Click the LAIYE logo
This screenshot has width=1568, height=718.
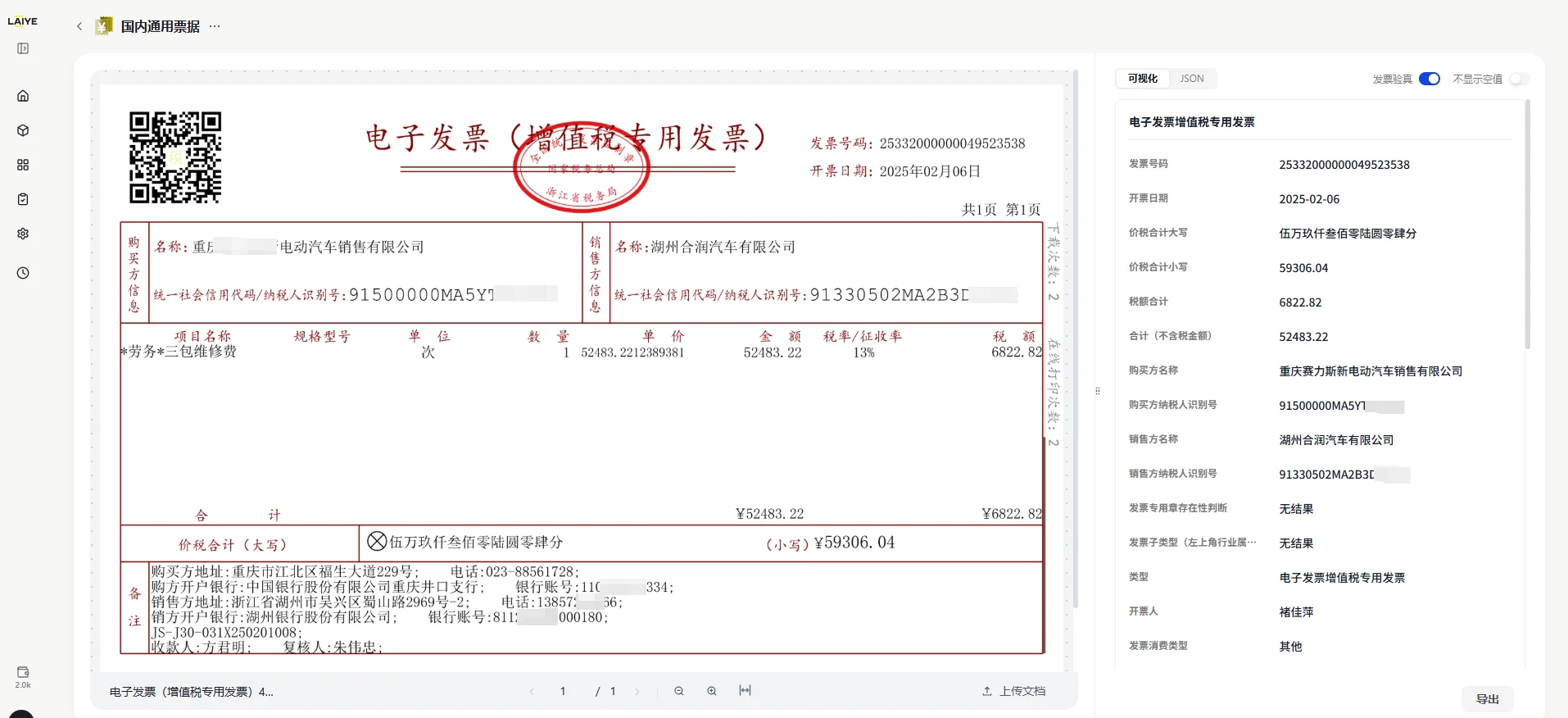(x=22, y=21)
